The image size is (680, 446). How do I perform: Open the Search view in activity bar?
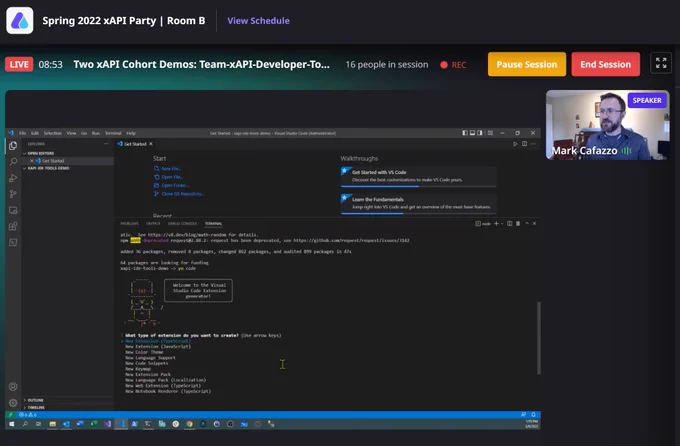click(x=13, y=162)
